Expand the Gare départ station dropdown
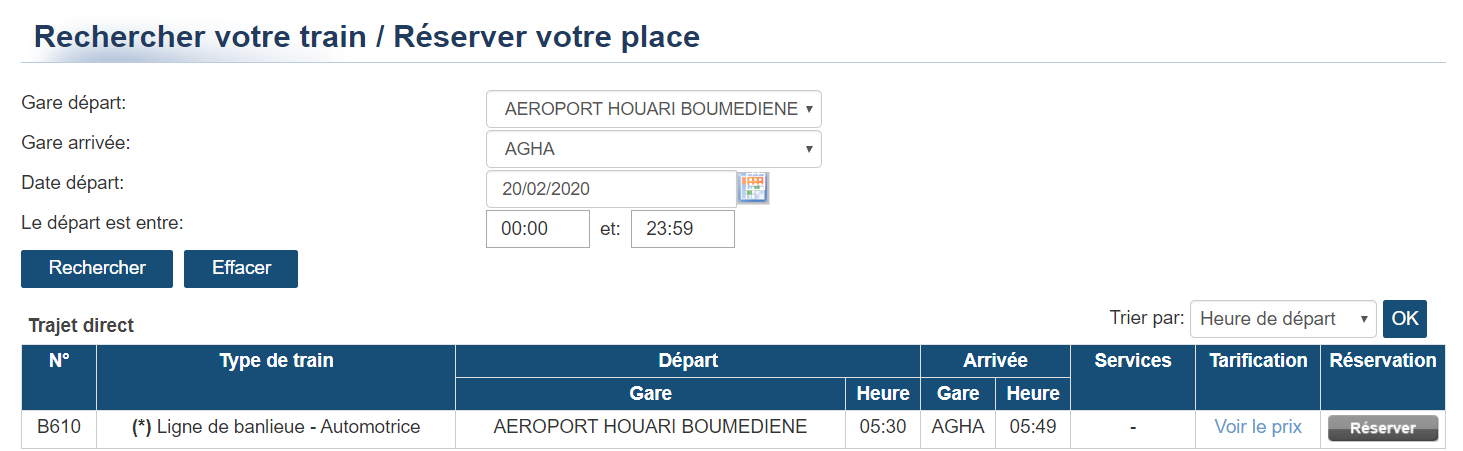This screenshot has height=451, width=1463. tap(654, 109)
